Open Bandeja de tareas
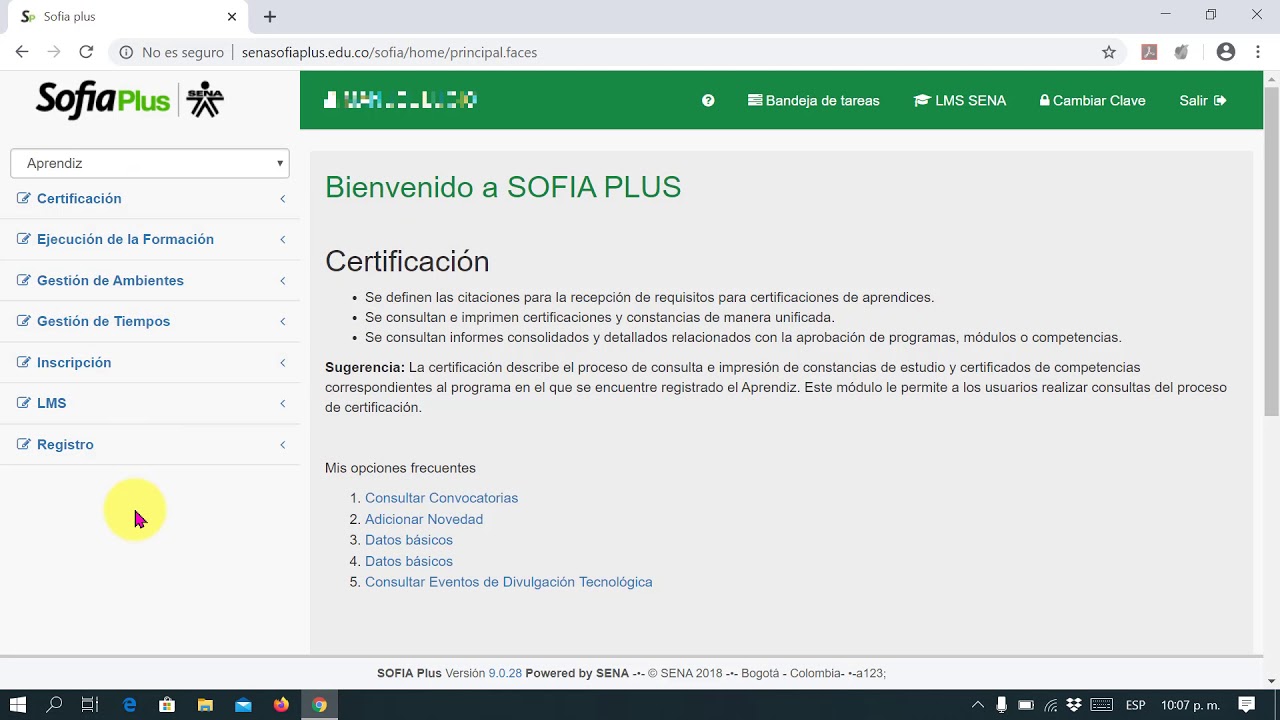 (814, 100)
